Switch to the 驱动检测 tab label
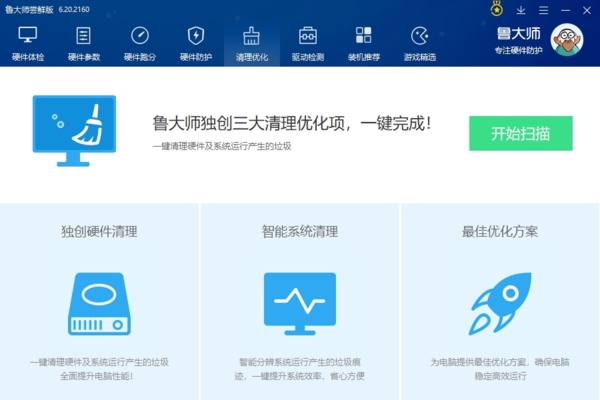The image size is (600, 400). pos(308,57)
